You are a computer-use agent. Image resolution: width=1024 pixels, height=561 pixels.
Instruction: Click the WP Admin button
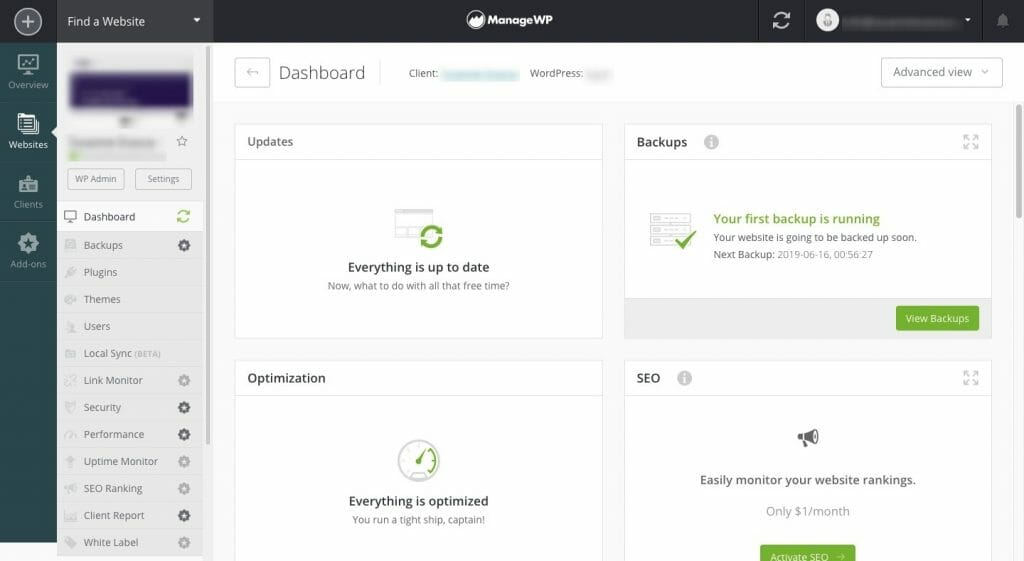[x=95, y=179]
